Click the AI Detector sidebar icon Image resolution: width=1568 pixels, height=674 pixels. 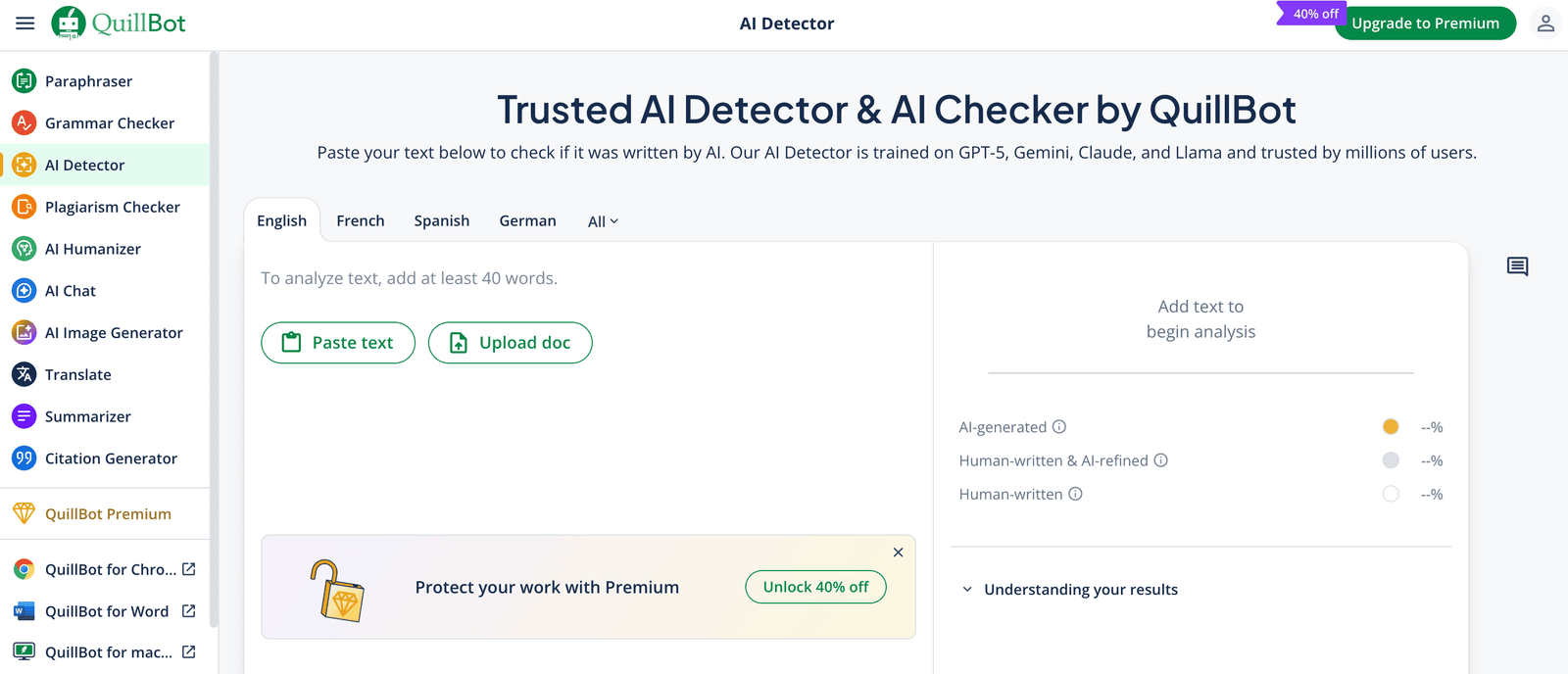pyautogui.click(x=24, y=165)
